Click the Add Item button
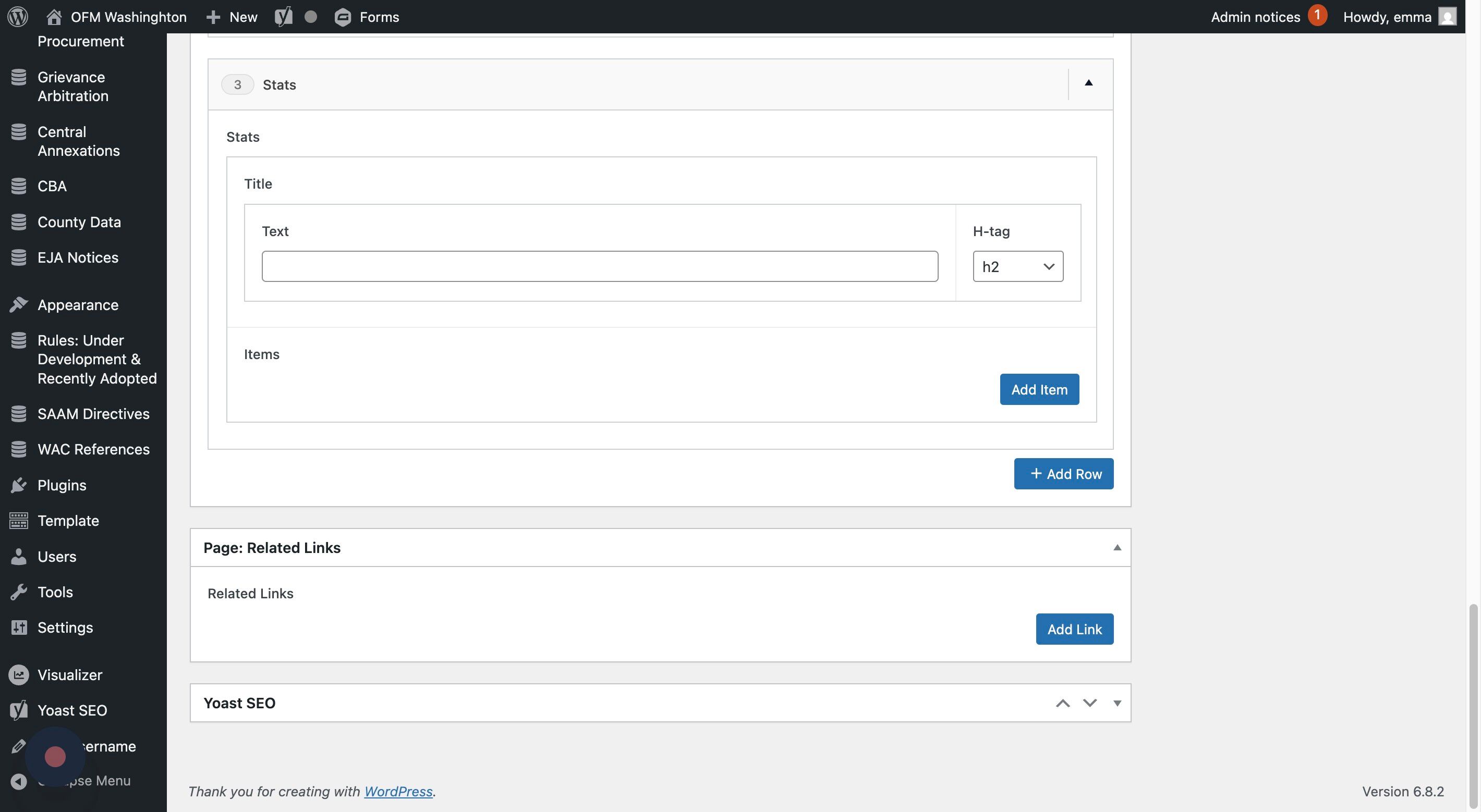The width and height of the screenshot is (1481, 812). click(x=1039, y=390)
